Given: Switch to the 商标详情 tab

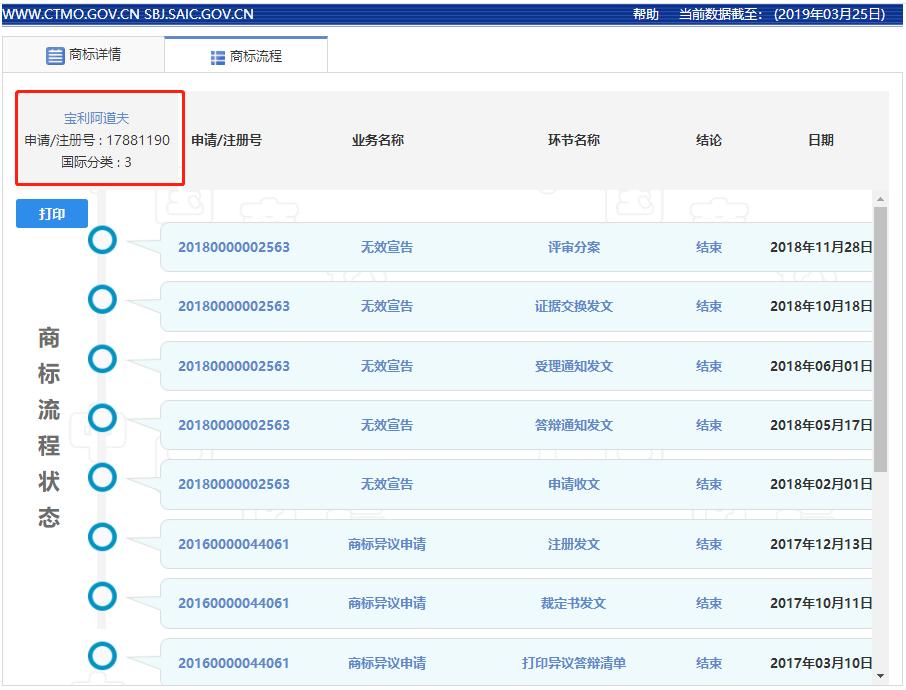Looking at the screenshot, I should pos(84,55).
